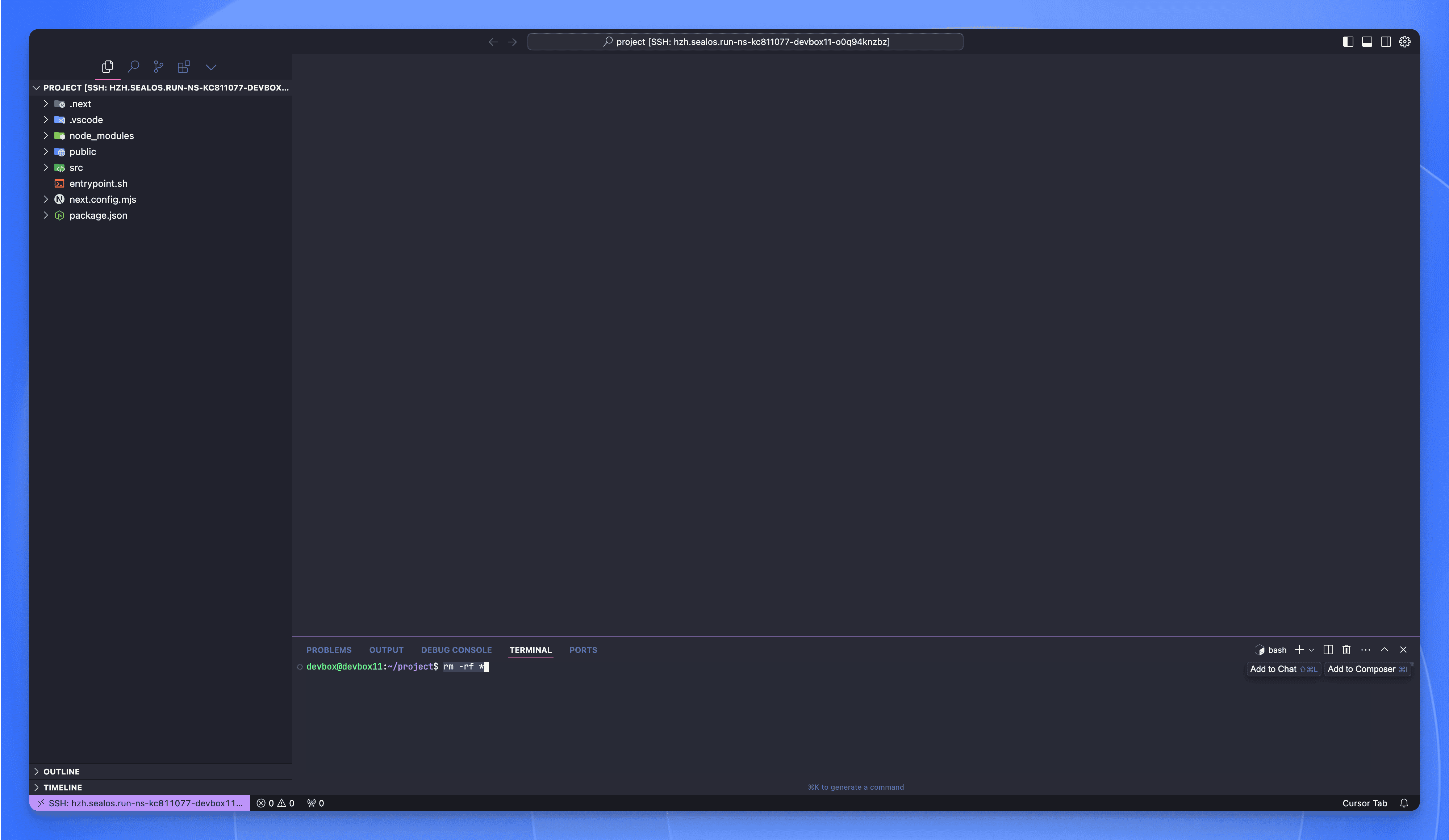This screenshot has height=840, width=1449.
Task: Click the .vscode folder icon
Action: click(x=60, y=120)
